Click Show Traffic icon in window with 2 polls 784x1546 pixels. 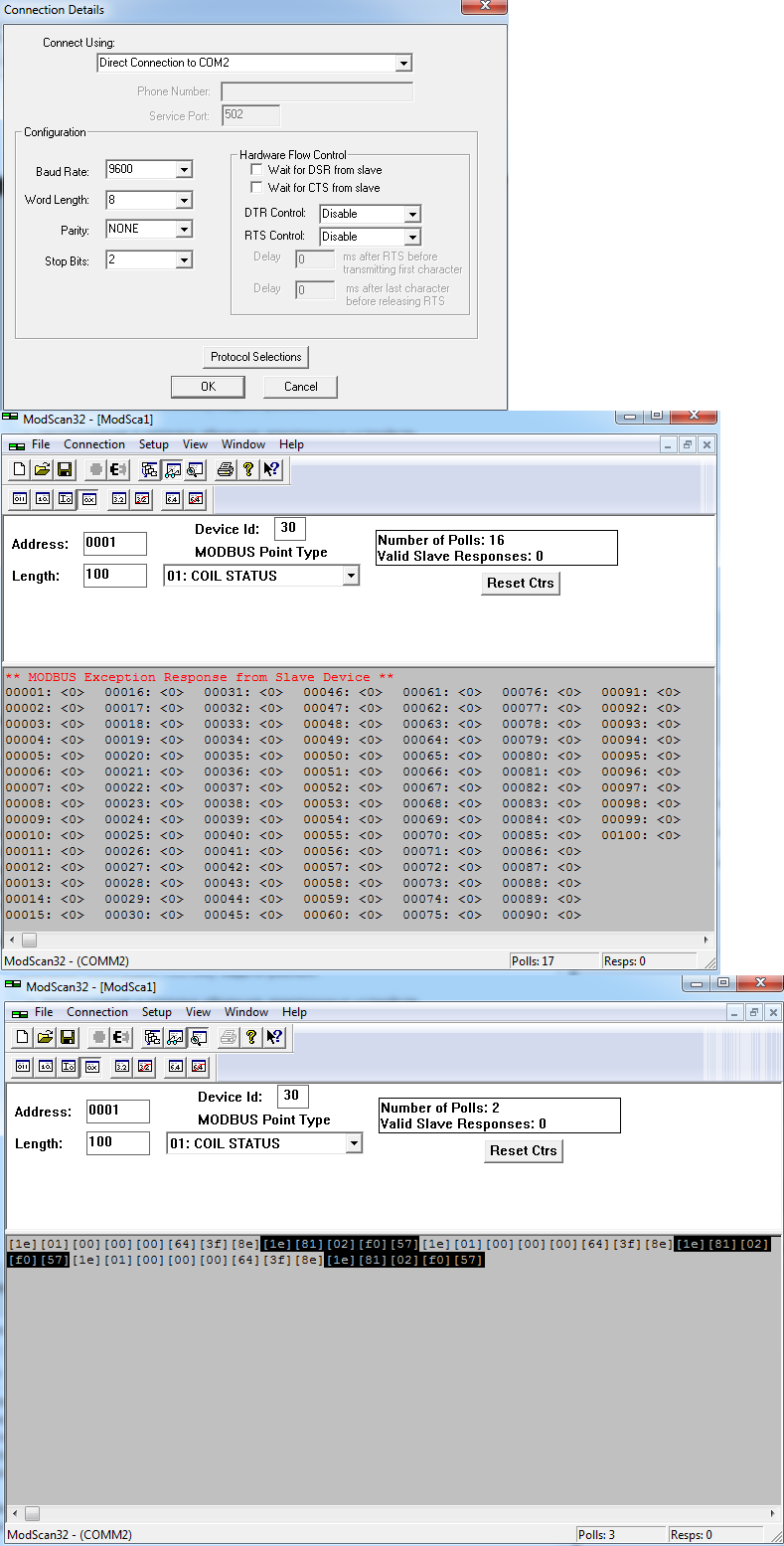click(x=197, y=1038)
